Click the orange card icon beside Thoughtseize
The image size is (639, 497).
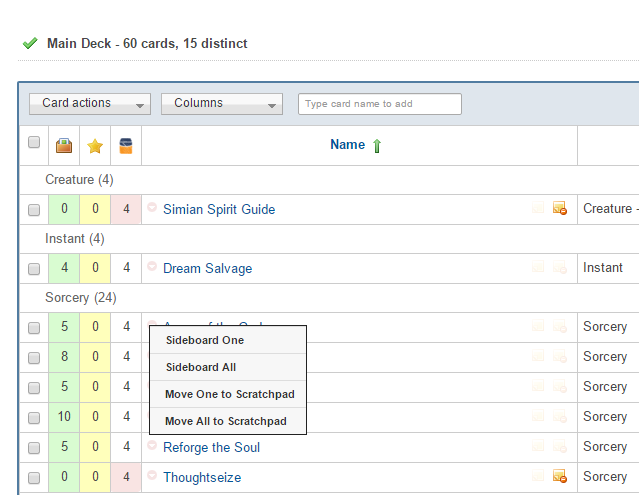pyautogui.click(x=559, y=477)
